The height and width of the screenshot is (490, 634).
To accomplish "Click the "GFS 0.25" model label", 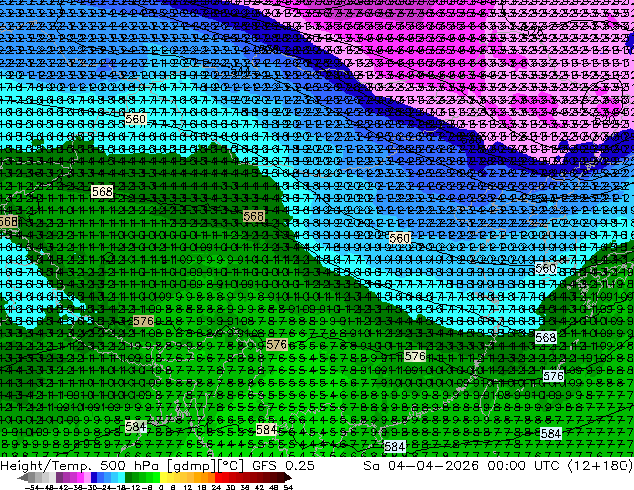I will pos(283,465).
